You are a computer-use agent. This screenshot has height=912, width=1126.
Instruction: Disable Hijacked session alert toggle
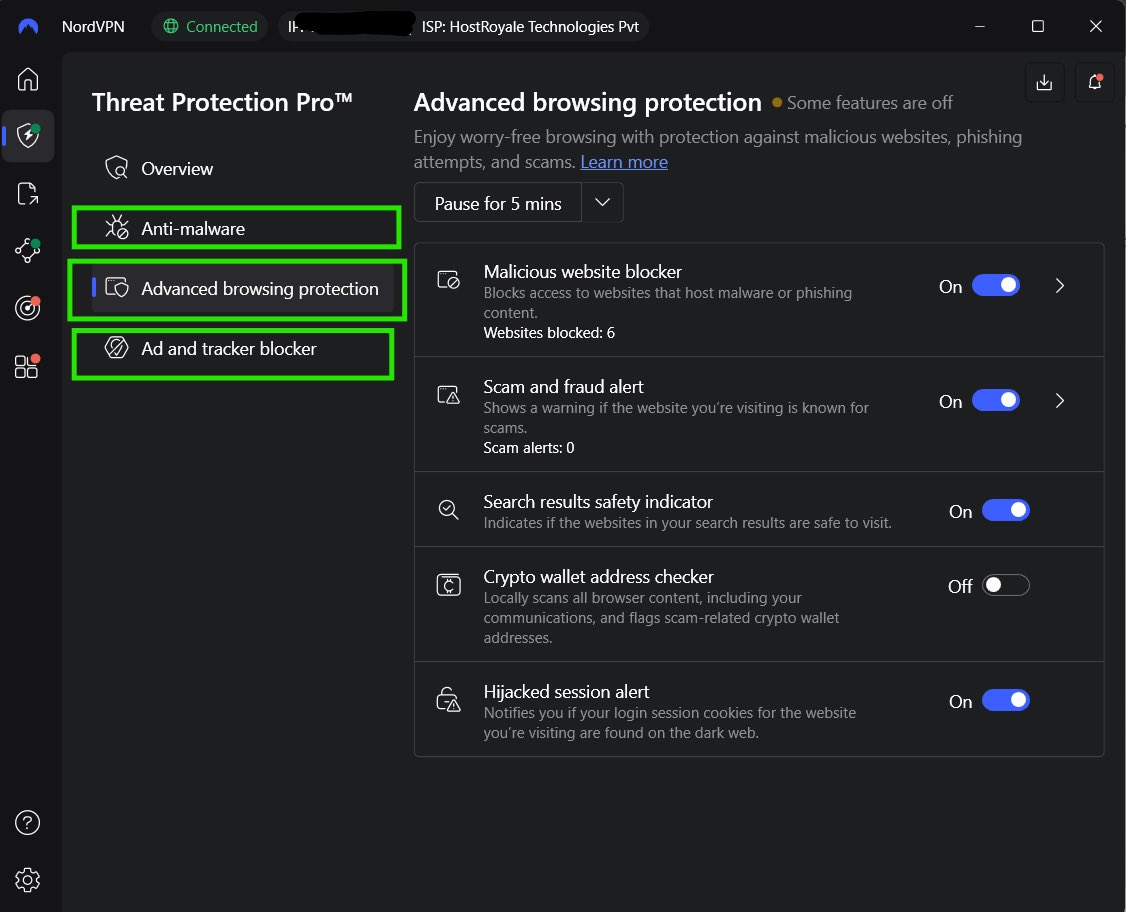(x=1005, y=700)
